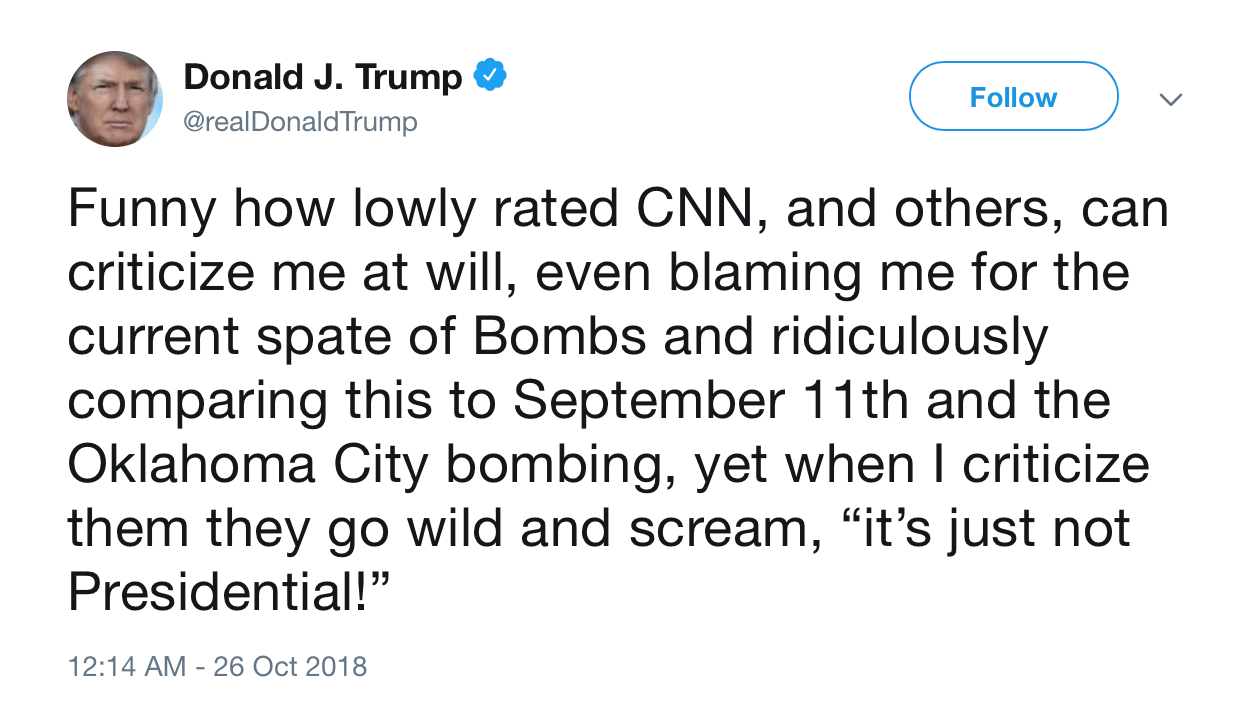Viewport: 1252px width, 706px height.
Task: Click the "26 Oct 2018" tweet date
Action: (290, 666)
